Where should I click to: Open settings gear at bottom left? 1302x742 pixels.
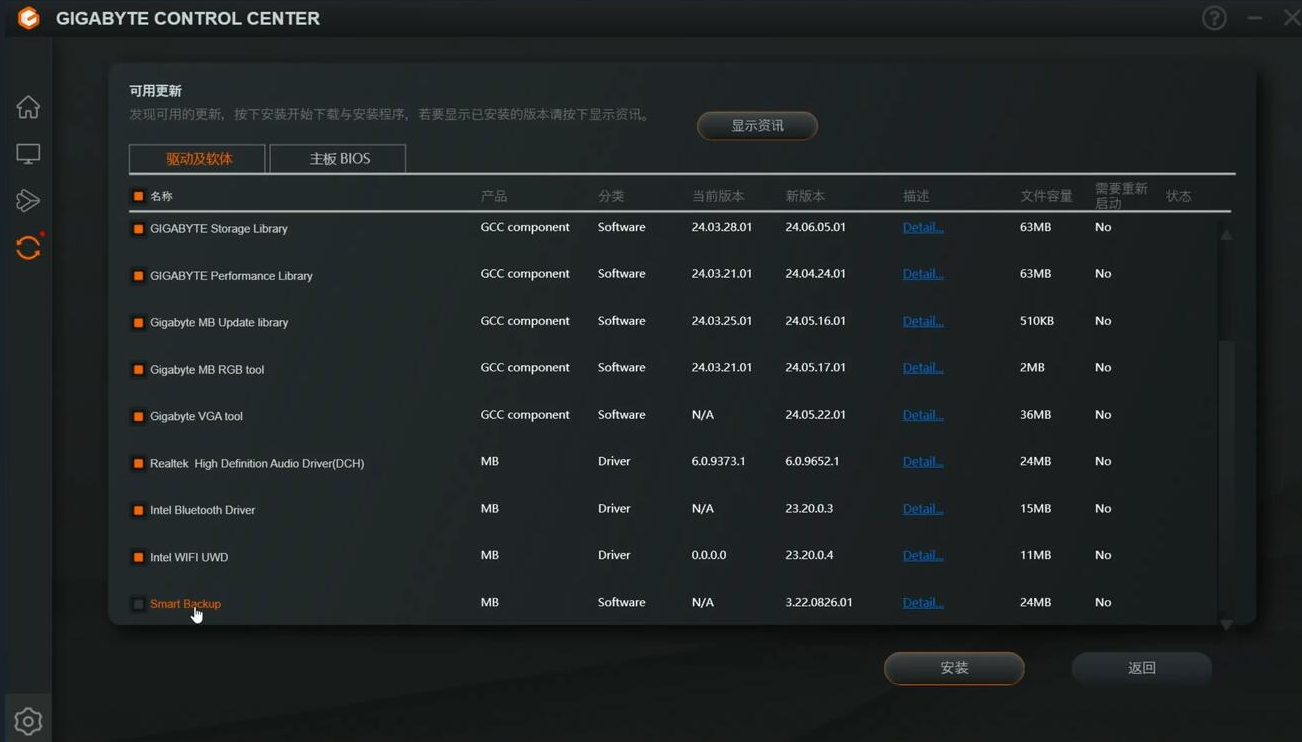click(28, 721)
